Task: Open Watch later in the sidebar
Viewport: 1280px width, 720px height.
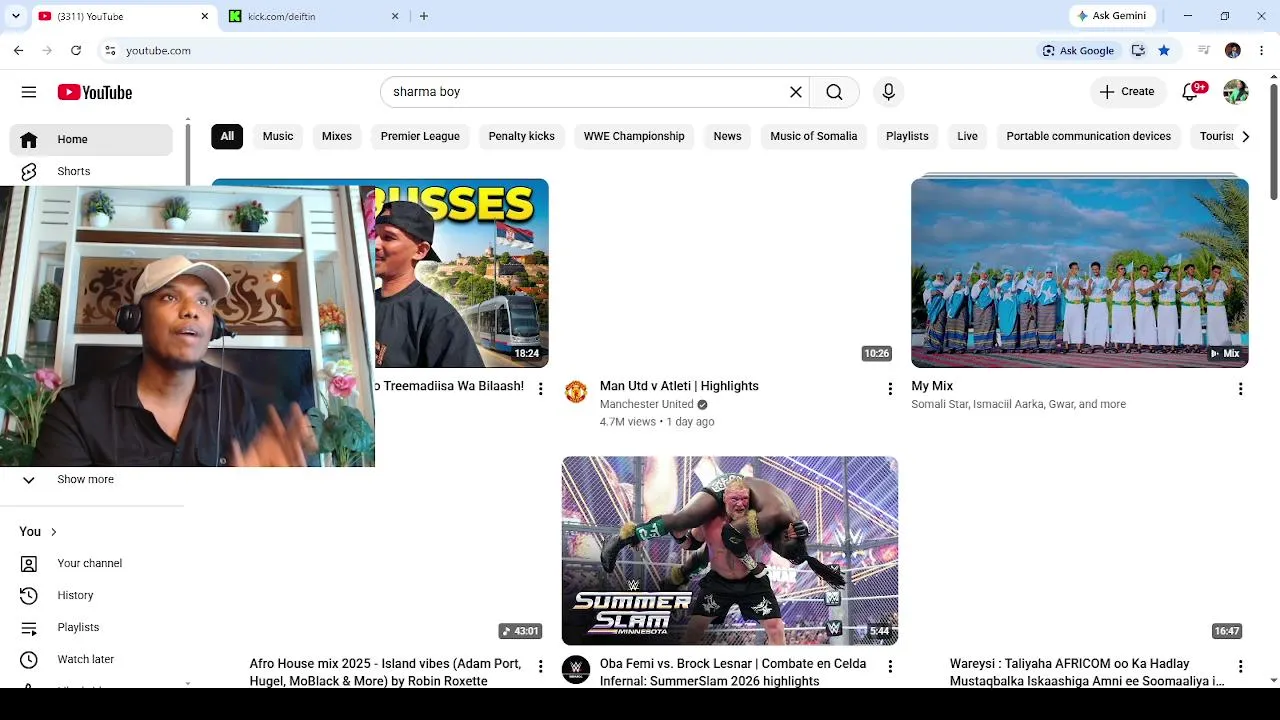Action: point(92,659)
